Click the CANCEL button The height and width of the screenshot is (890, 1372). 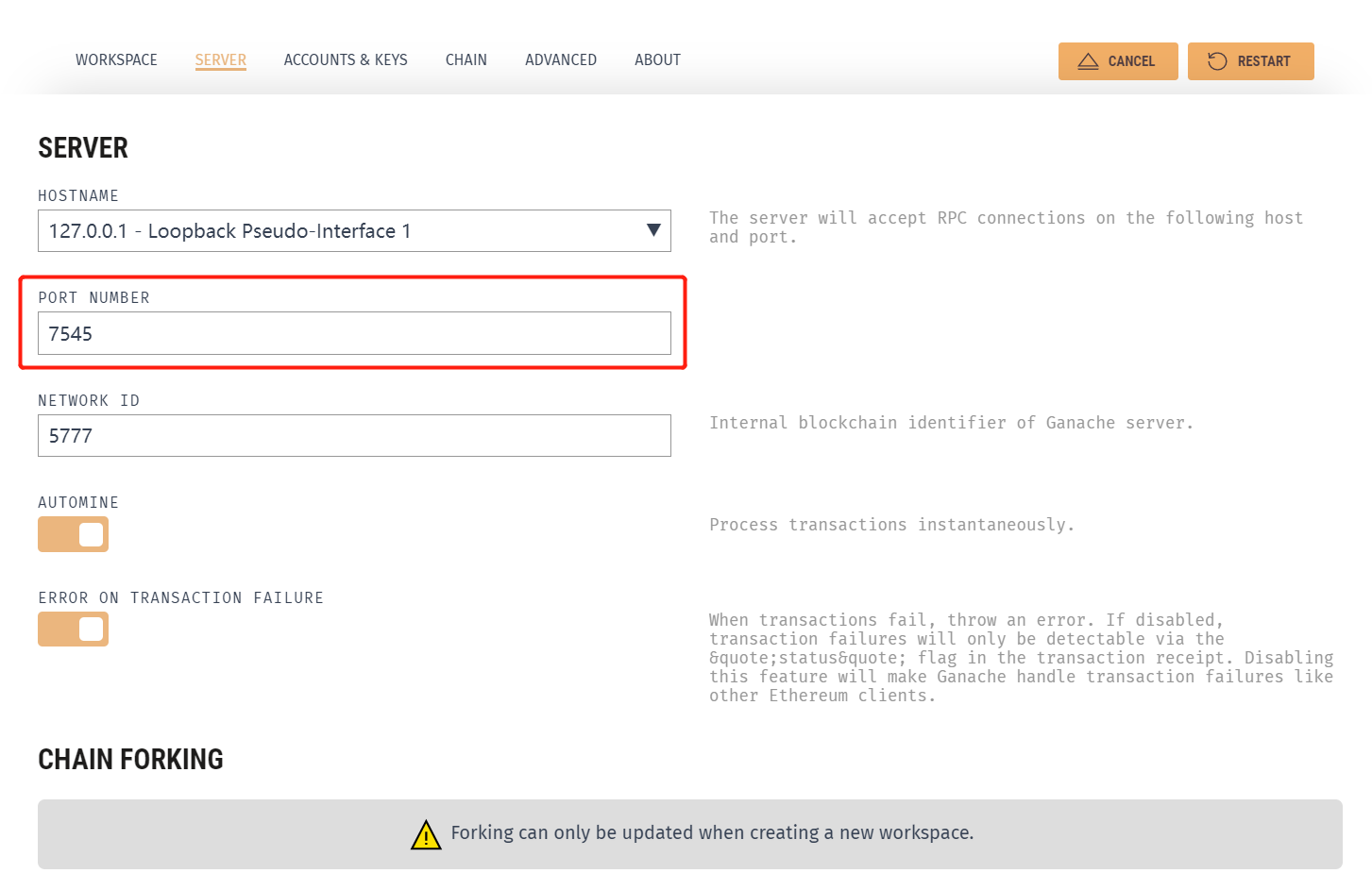pyautogui.click(x=1118, y=60)
